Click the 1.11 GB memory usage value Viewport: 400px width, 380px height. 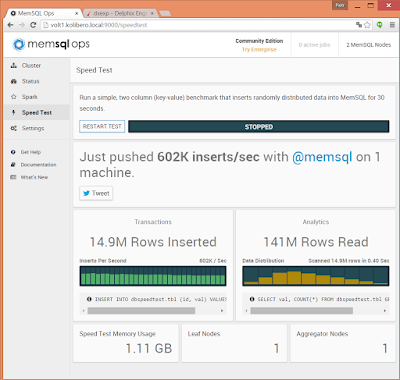pos(149,349)
